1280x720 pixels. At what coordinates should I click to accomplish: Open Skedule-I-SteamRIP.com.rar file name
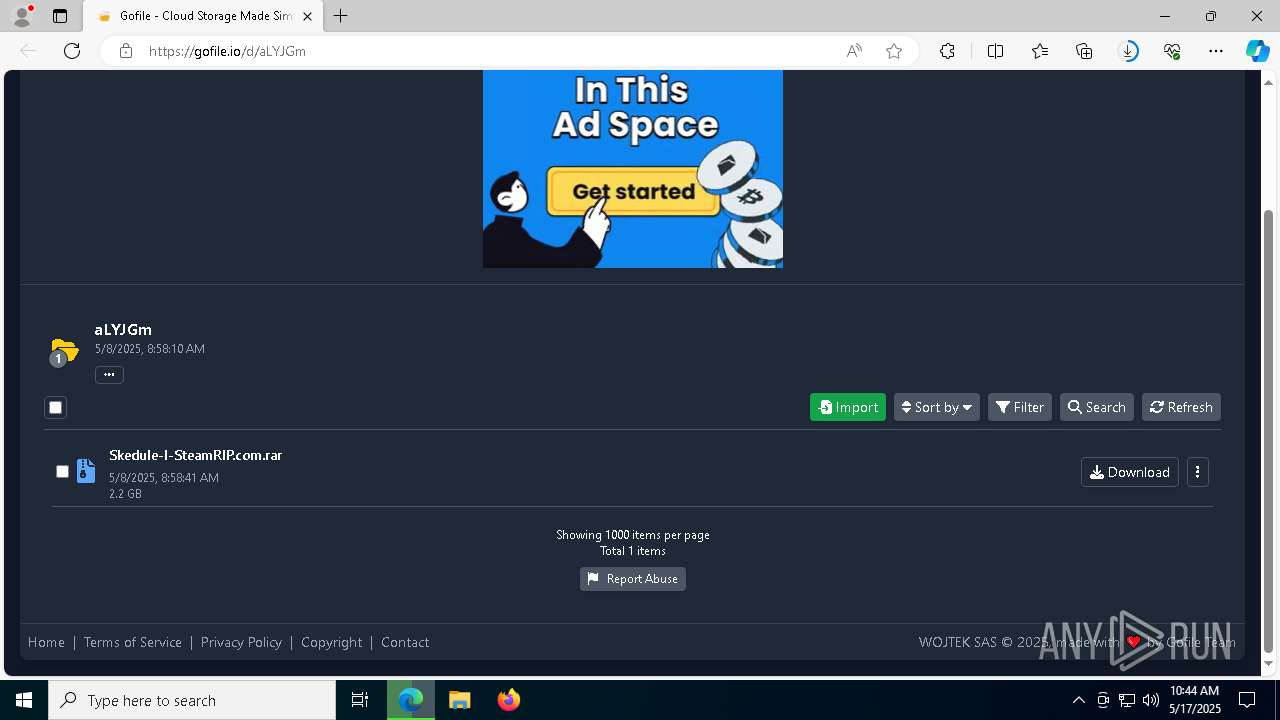195,455
